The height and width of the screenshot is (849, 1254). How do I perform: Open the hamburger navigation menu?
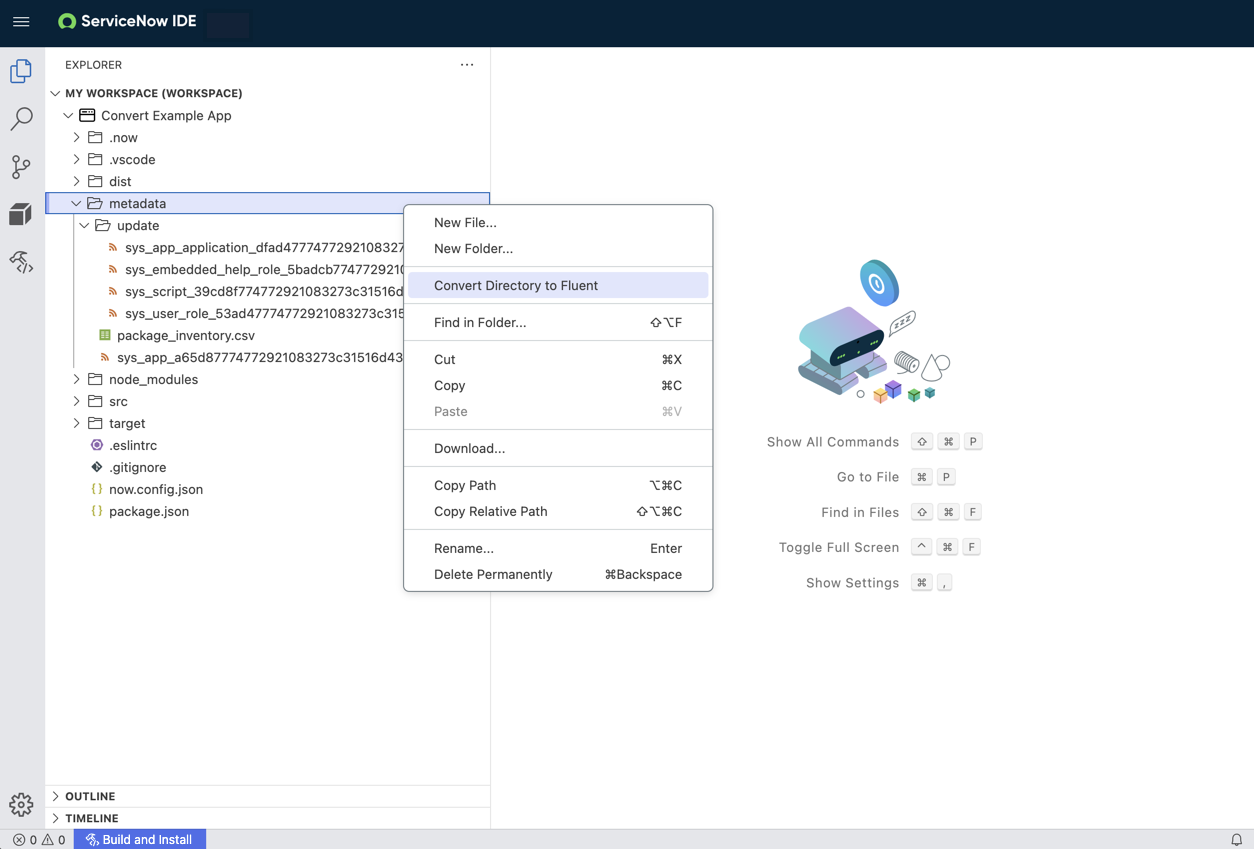(21, 21)
